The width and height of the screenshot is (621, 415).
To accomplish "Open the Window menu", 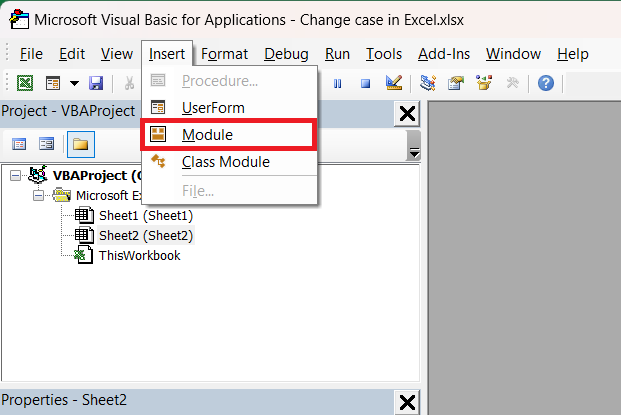I will coord(513,54).
